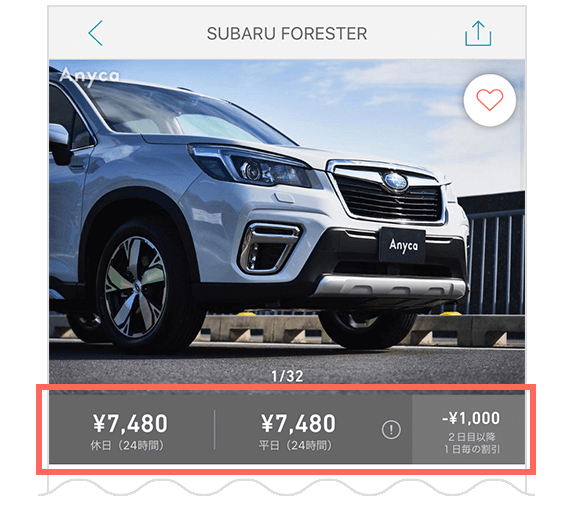
Task: Click the 休日（24時間）label
Action: 127,445
